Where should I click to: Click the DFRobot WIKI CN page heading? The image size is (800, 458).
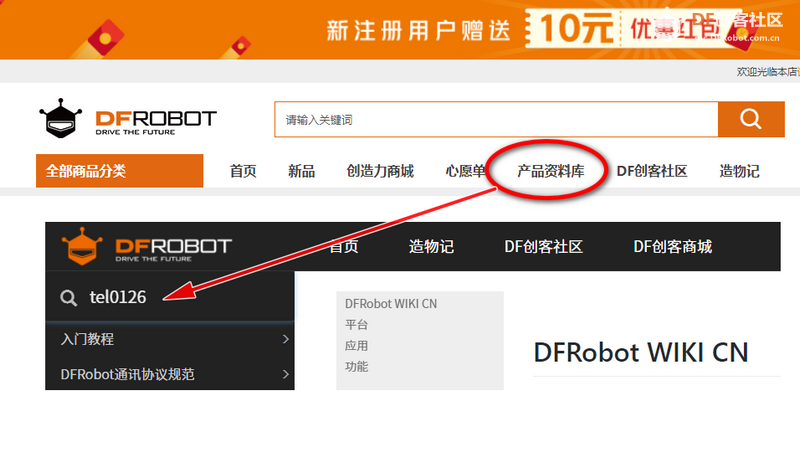pos(641,352)
